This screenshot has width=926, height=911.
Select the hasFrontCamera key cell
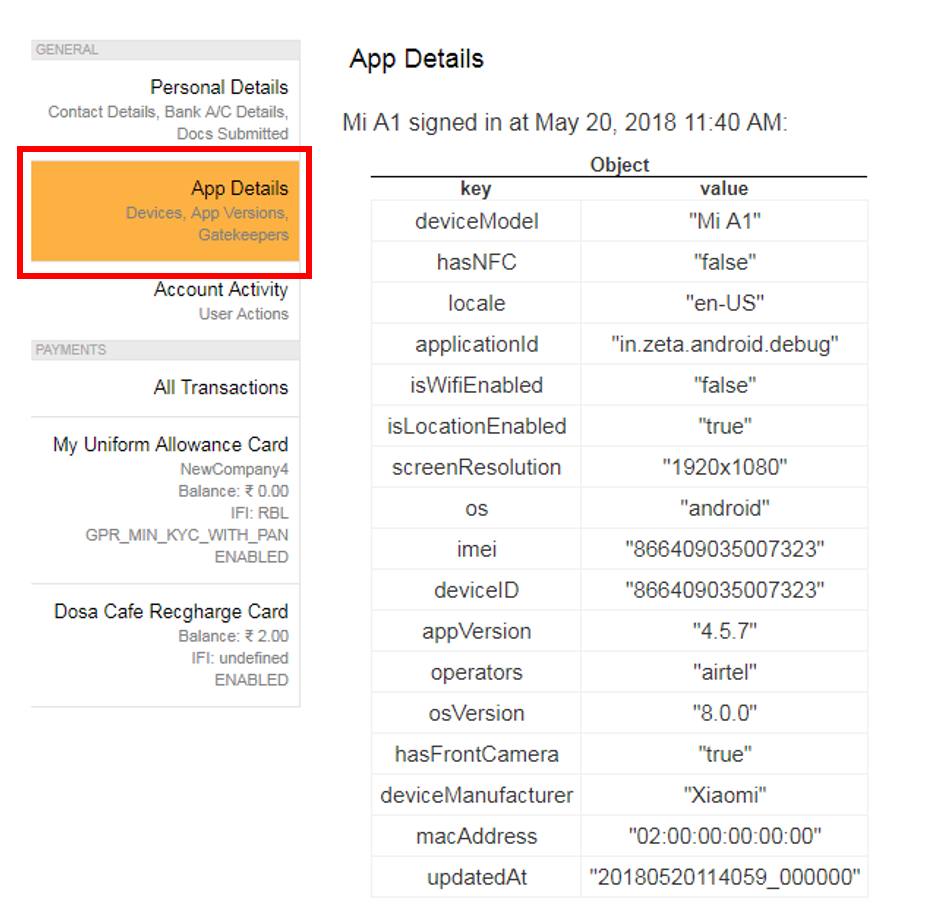[x=476, y=755]
